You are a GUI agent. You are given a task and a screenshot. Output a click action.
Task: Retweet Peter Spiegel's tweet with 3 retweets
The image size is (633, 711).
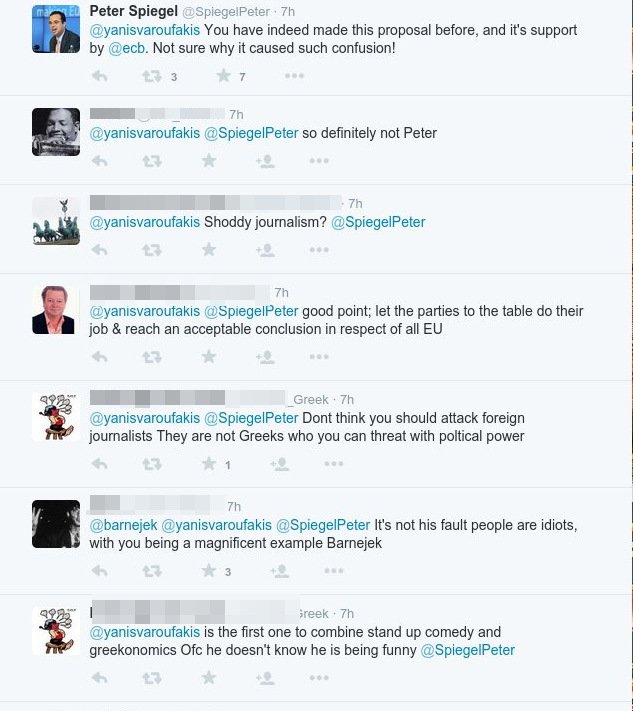pyautogui.click(x=152, y=76)
